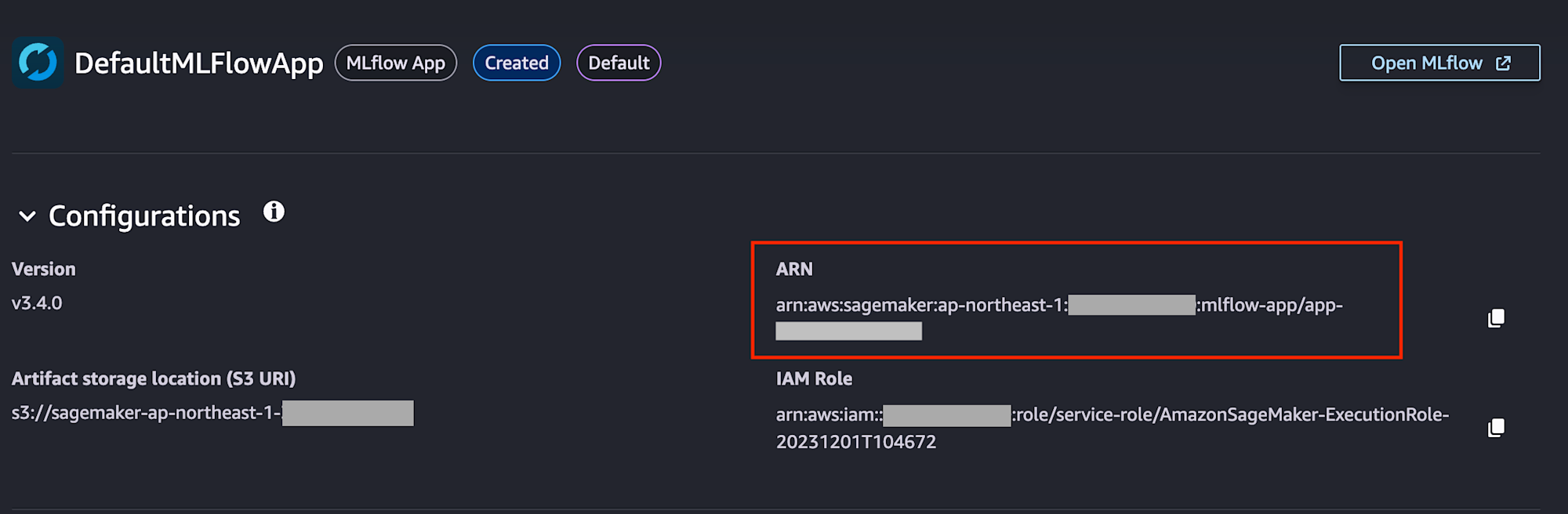This screenshot has height=514, width=1568.
Task: Click the Artifact storage location label
Action: [x=154, y=378]
